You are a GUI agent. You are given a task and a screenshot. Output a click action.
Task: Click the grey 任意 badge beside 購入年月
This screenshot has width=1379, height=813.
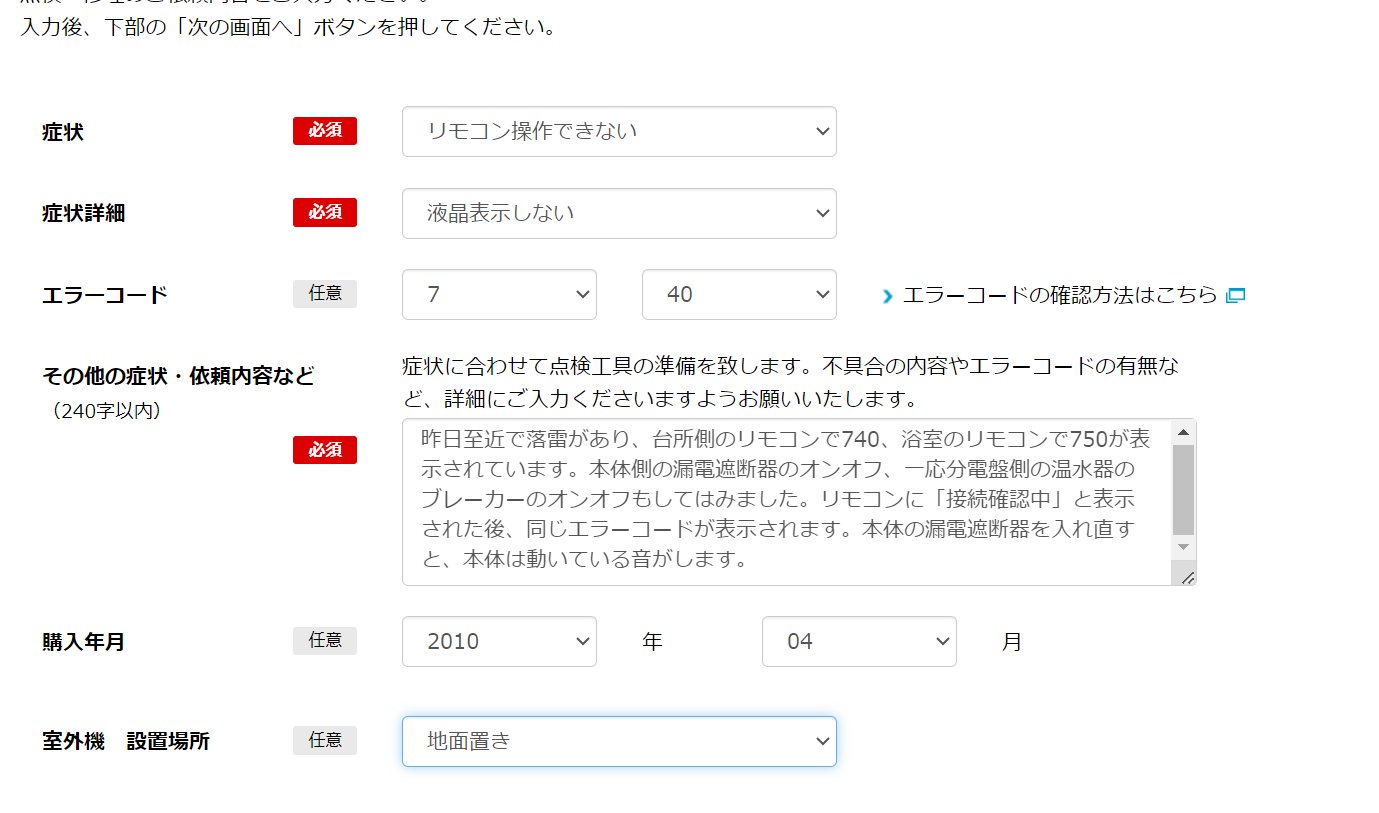click(x=325, y=641)
